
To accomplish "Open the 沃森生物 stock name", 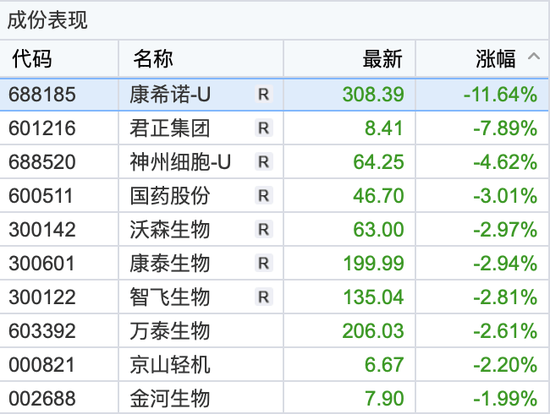I will pyautogui.click(x=170, y=230).
